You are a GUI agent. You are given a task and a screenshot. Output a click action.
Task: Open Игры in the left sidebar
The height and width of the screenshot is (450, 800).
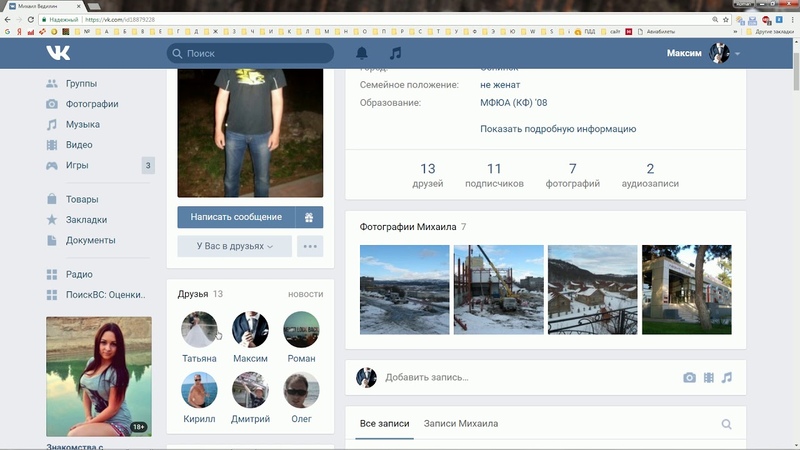(x=77, y=165)
